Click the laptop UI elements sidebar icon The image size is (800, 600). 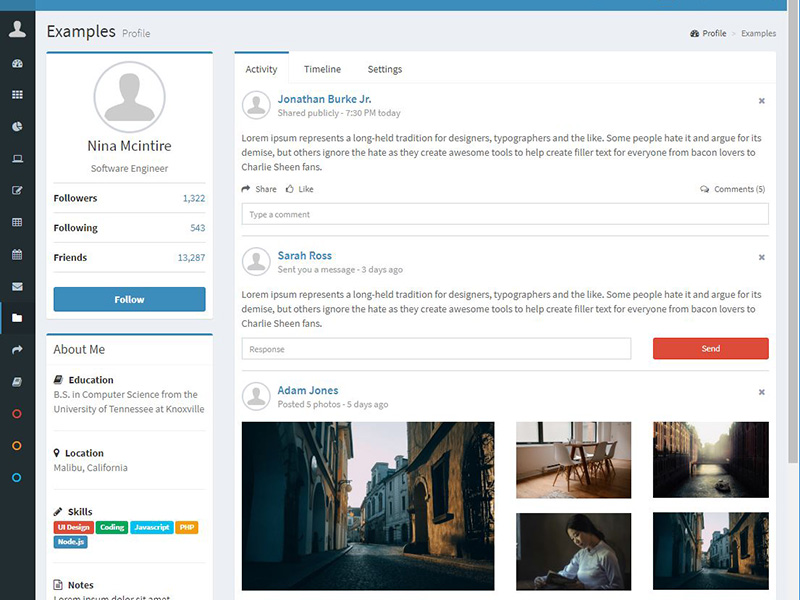click(x=17, y=159)
